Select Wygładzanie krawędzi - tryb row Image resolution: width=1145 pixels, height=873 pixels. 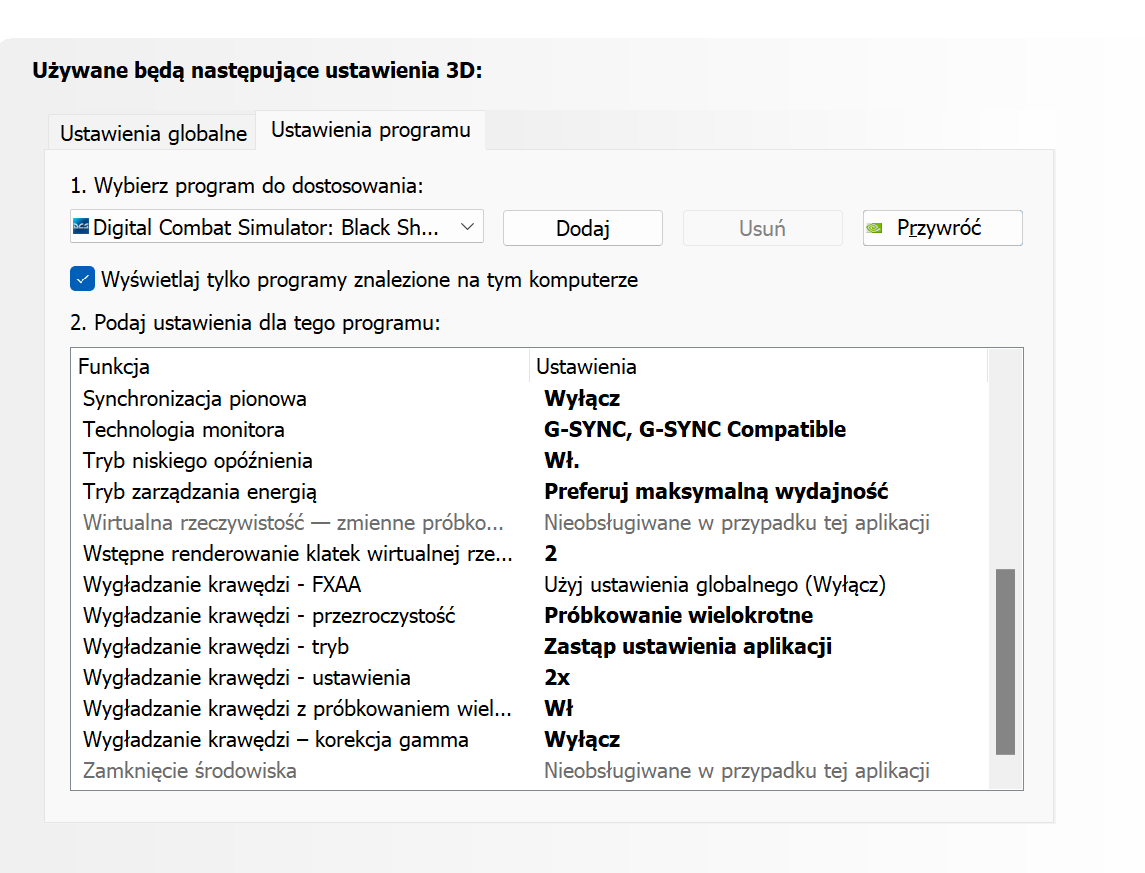coord(530,647)
